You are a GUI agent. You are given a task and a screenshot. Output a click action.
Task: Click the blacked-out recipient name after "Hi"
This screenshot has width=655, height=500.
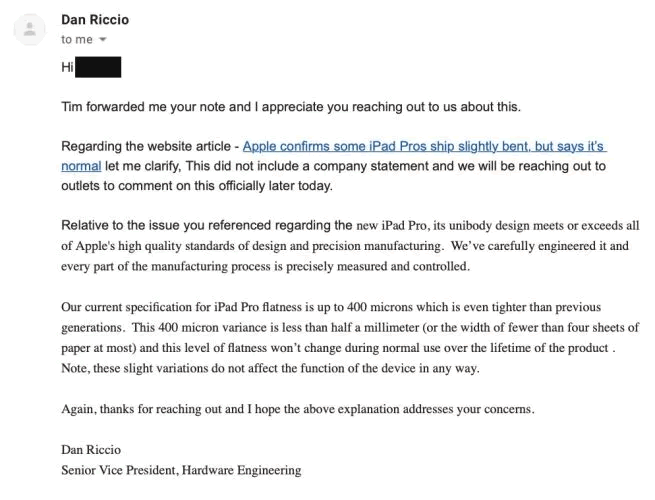click(x=99, y=68)
